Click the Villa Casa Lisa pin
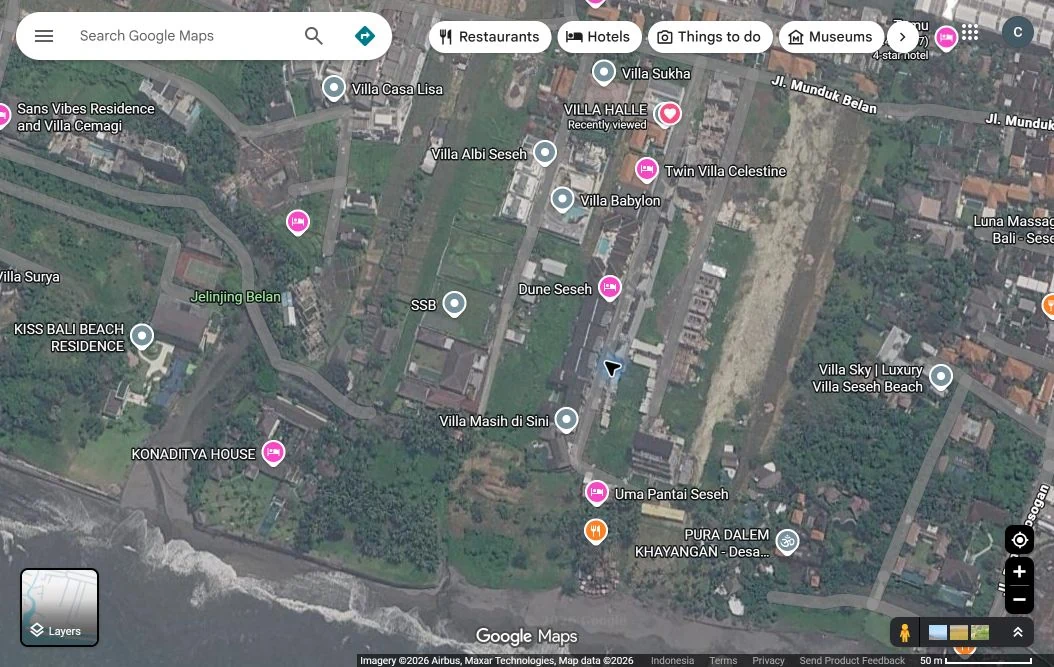Screen dimensions: 1054x667 334,88
